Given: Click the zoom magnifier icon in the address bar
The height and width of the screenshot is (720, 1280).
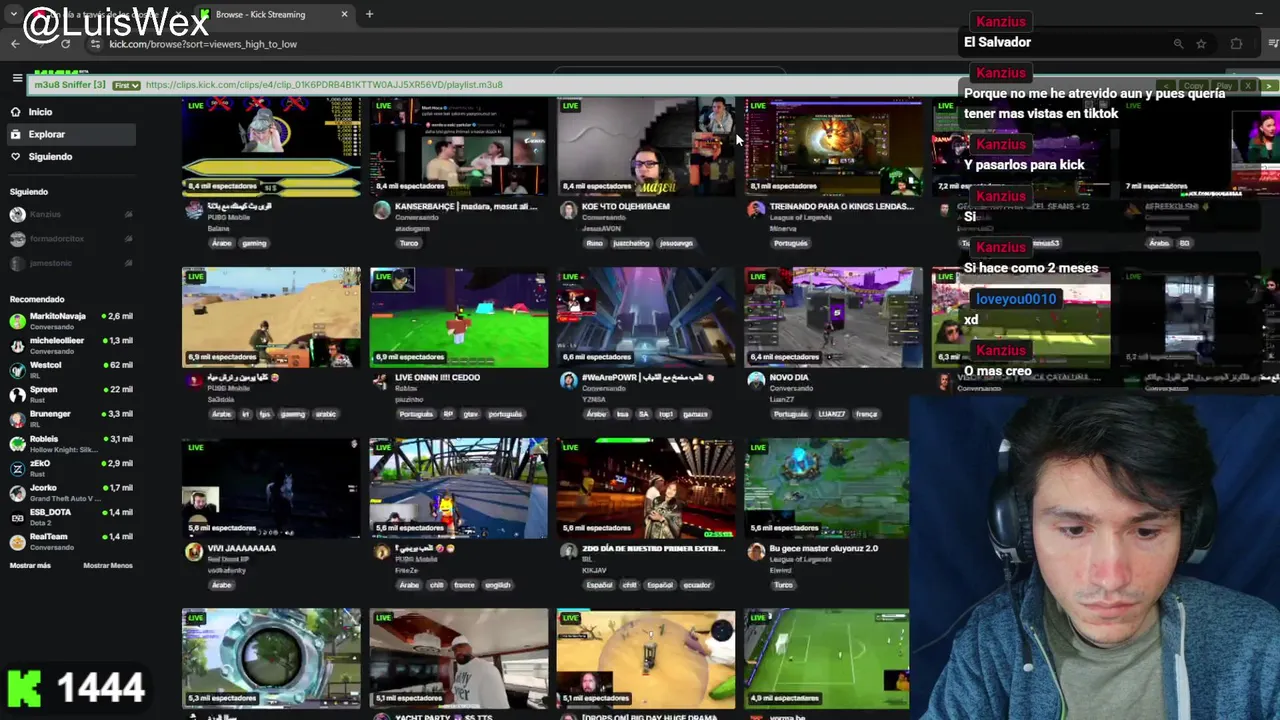Looking at the screenshot, I should 1178,44.
